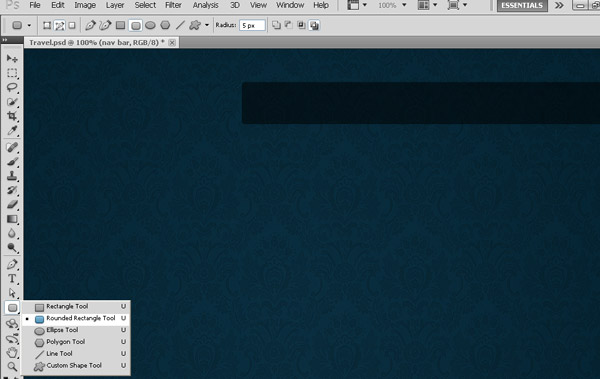Select the Eraser tool
The height and width of the screenshot is (379, 600).
coord(12,204)
